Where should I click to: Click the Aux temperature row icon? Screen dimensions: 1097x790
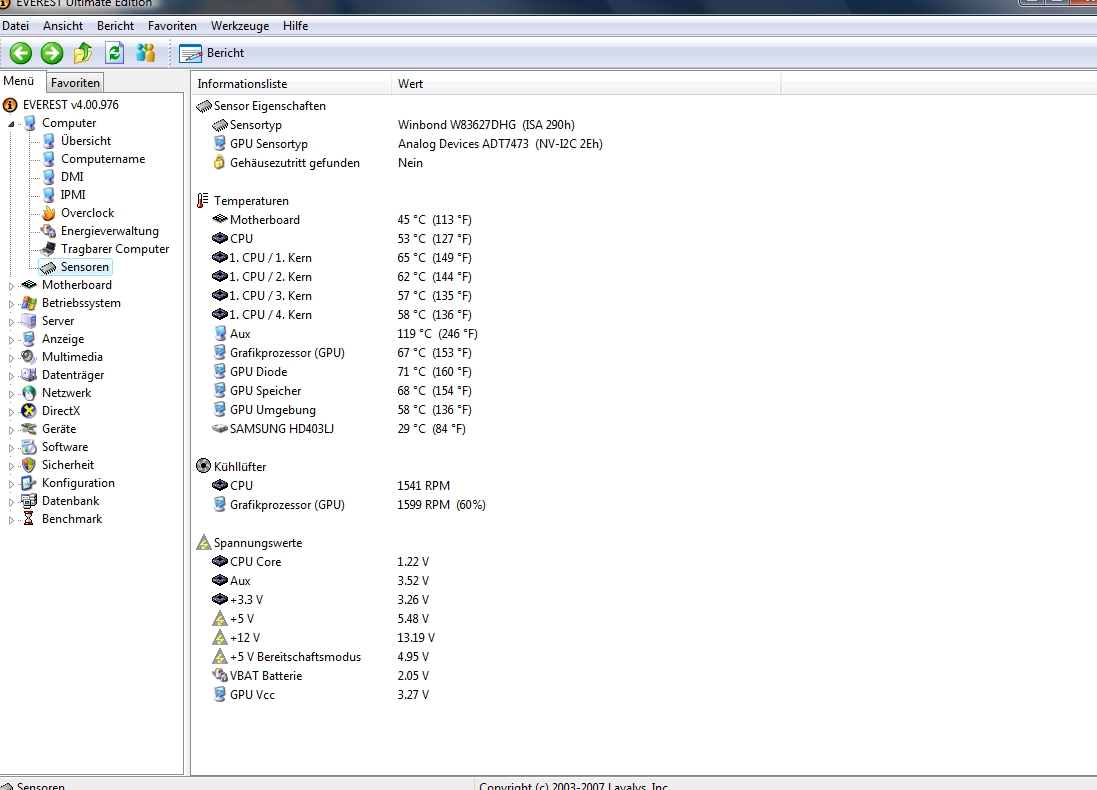pyautogui.click(x=220, y=334)
